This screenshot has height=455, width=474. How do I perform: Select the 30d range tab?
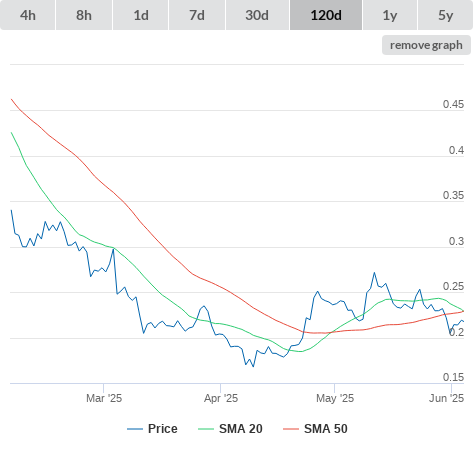point(257,15)
